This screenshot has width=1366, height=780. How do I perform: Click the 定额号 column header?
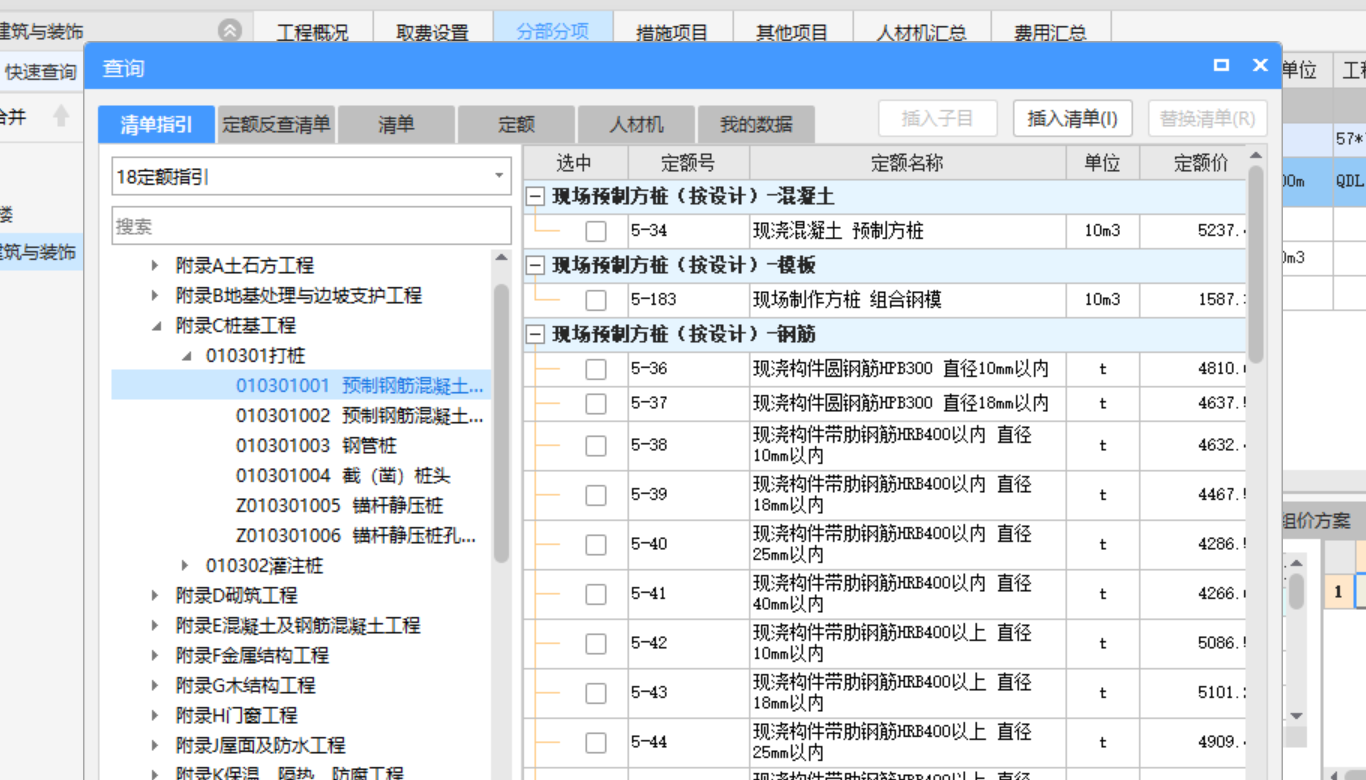tap(688, 163)
